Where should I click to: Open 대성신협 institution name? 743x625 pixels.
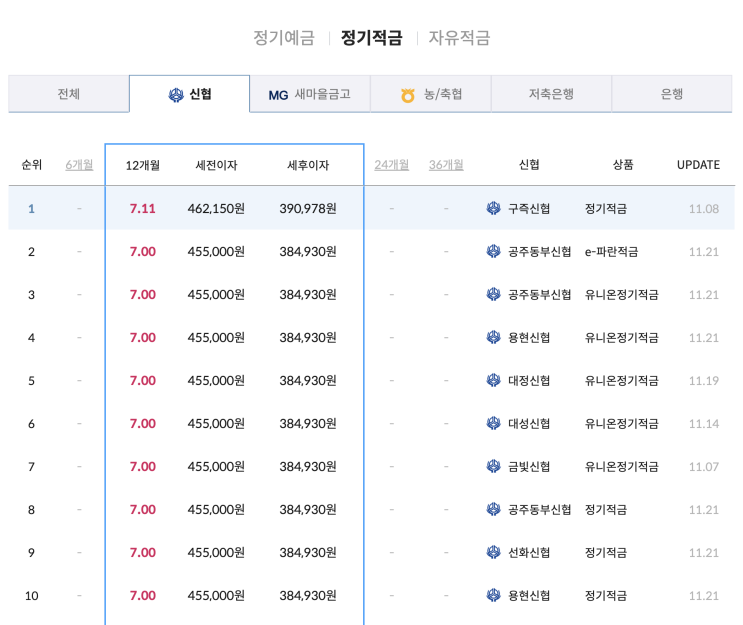point(529,424)
